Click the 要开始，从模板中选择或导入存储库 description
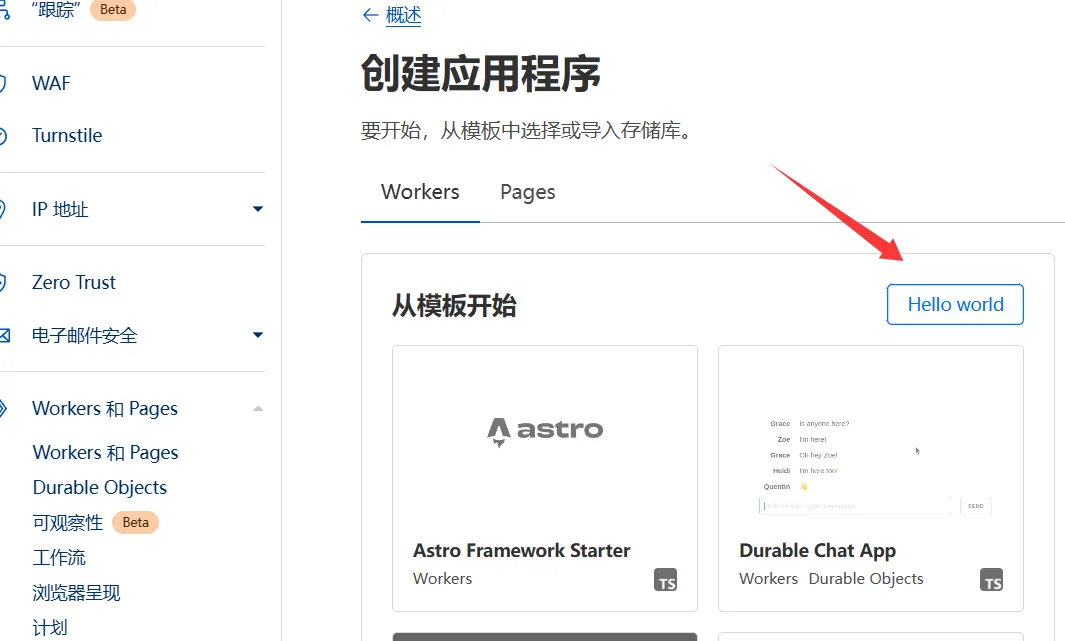This screenshot has height=641, width=1065. [527, 130]
